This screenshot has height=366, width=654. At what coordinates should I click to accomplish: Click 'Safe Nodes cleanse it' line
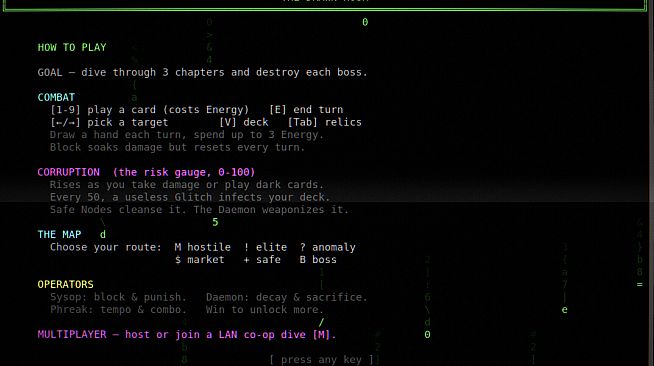pyautogui.click(x=199, y=210)
